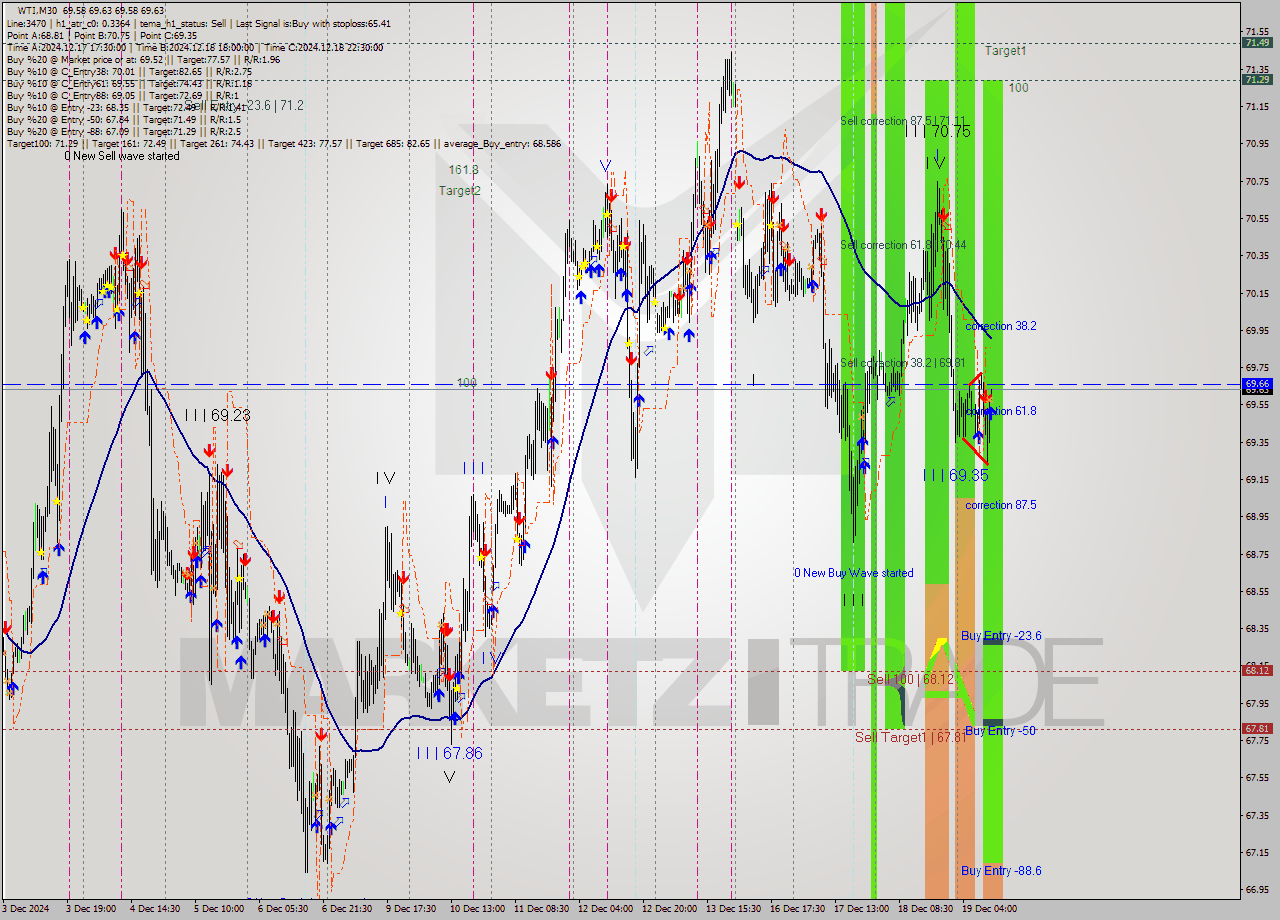The width and height of the screenshot is (1280, 920).
Task: Click the 'Buy Entry -88.6' label
Action: [x=1001, y=871]
